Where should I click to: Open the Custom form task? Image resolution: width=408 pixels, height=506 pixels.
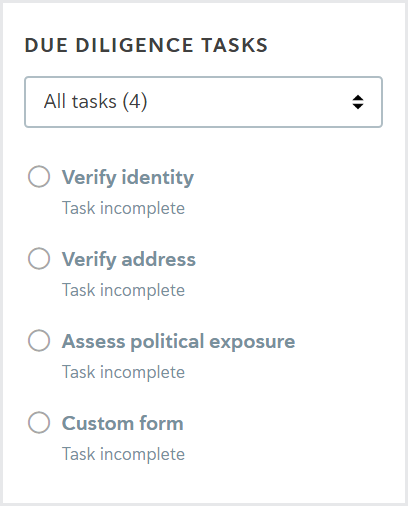click(123, 423)
